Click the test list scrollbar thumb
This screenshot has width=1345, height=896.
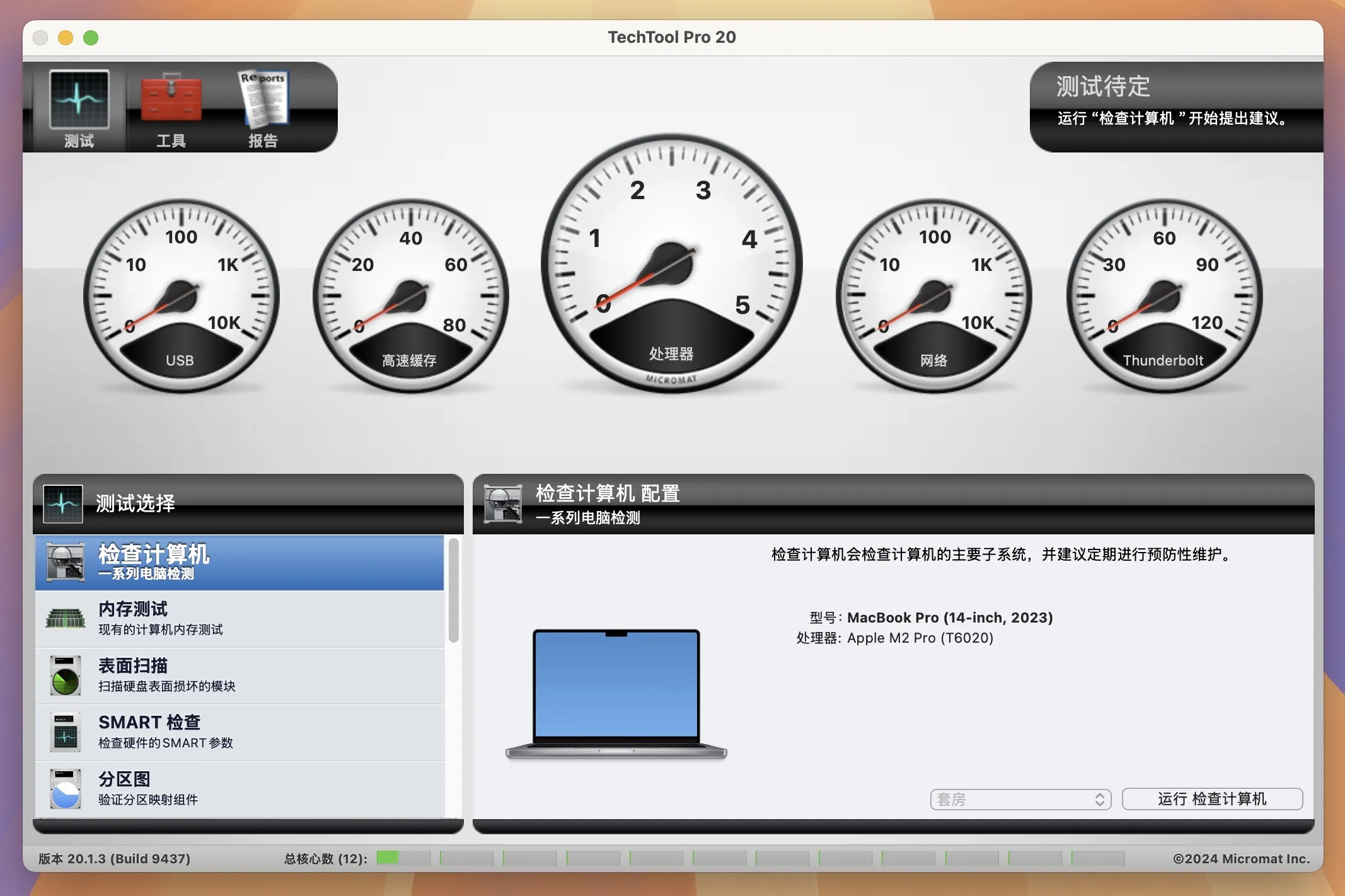tap(454, 590)
